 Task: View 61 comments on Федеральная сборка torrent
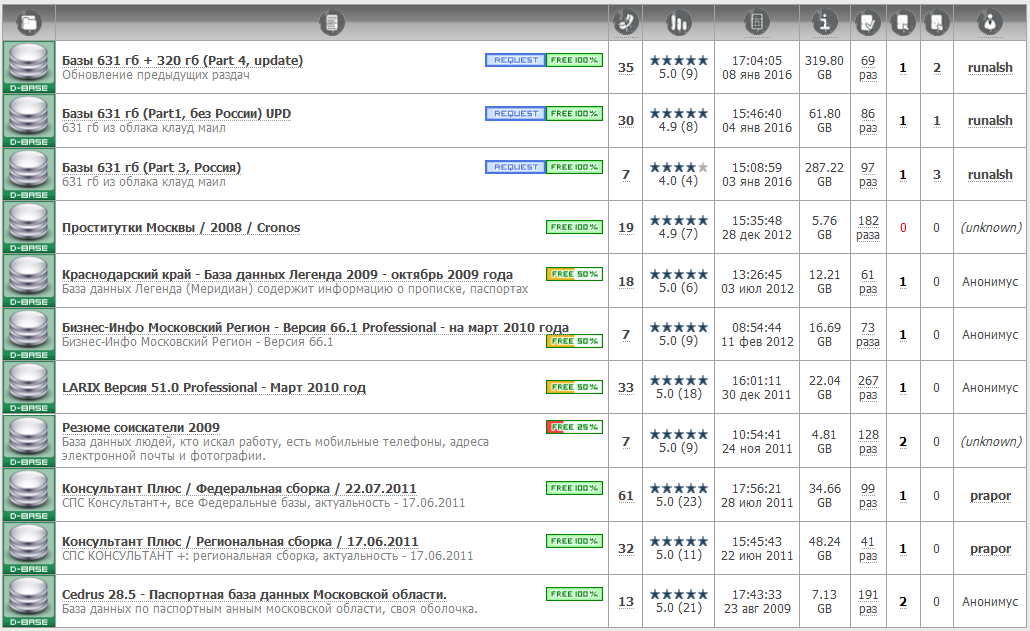(625, 496)
